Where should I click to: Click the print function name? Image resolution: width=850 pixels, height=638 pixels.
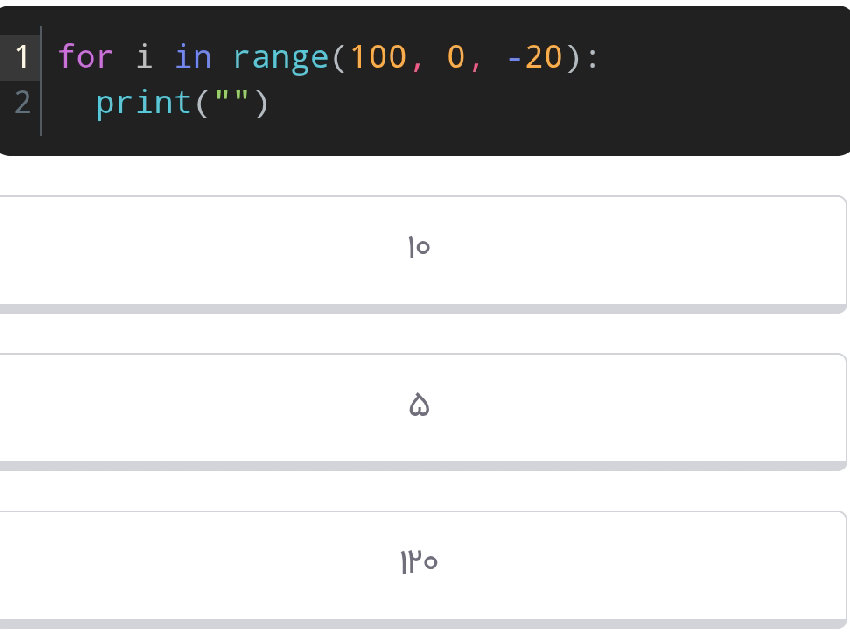click(143, 102)
